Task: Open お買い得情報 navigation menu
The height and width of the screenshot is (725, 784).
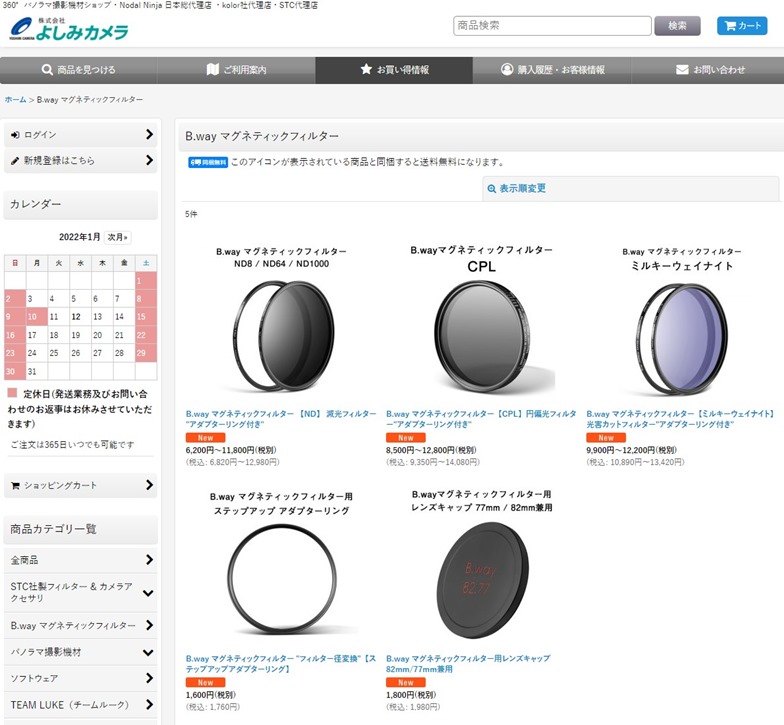Action: click(394, 70)
